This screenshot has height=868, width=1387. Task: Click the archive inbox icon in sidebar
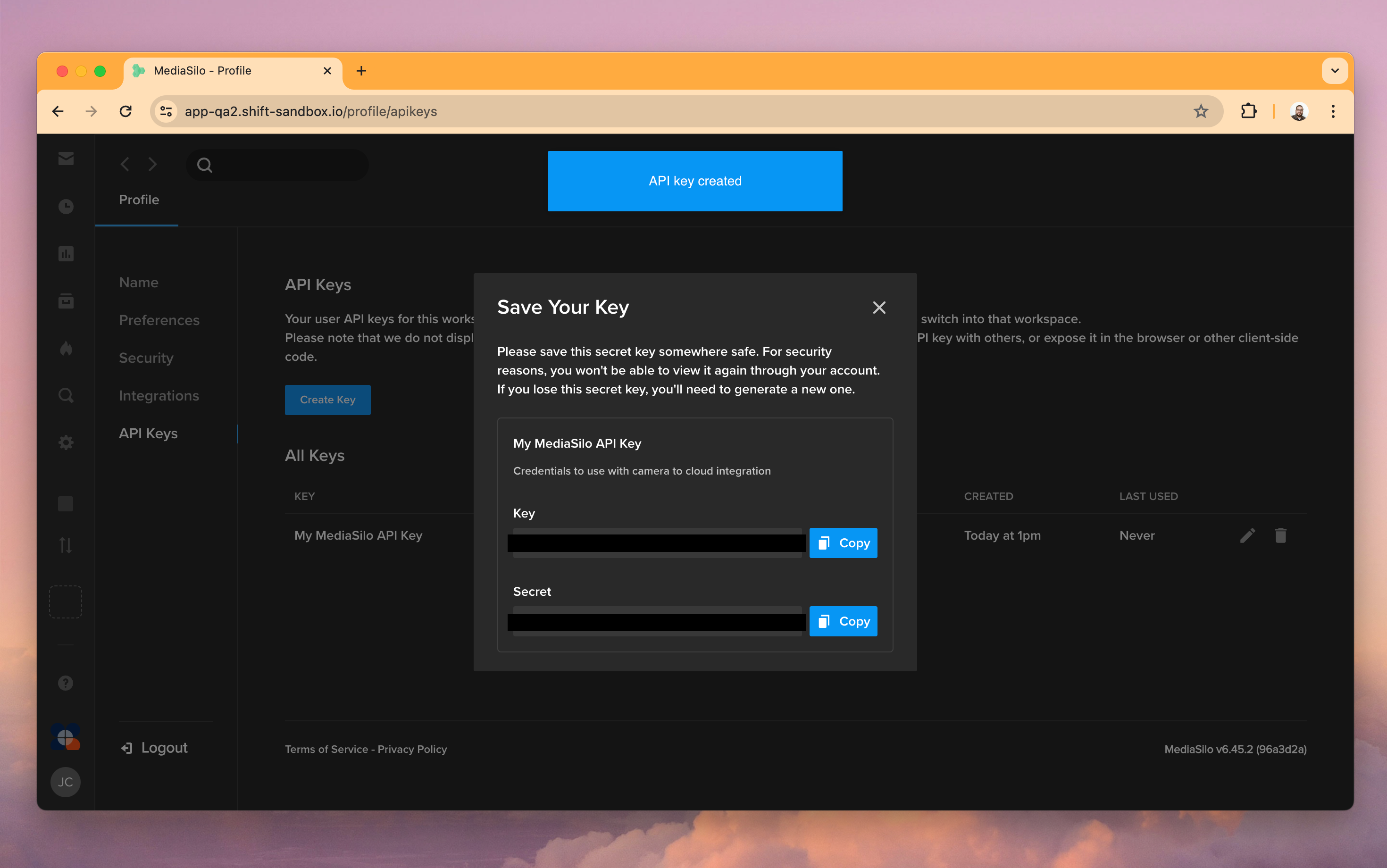tap(66, 301)
